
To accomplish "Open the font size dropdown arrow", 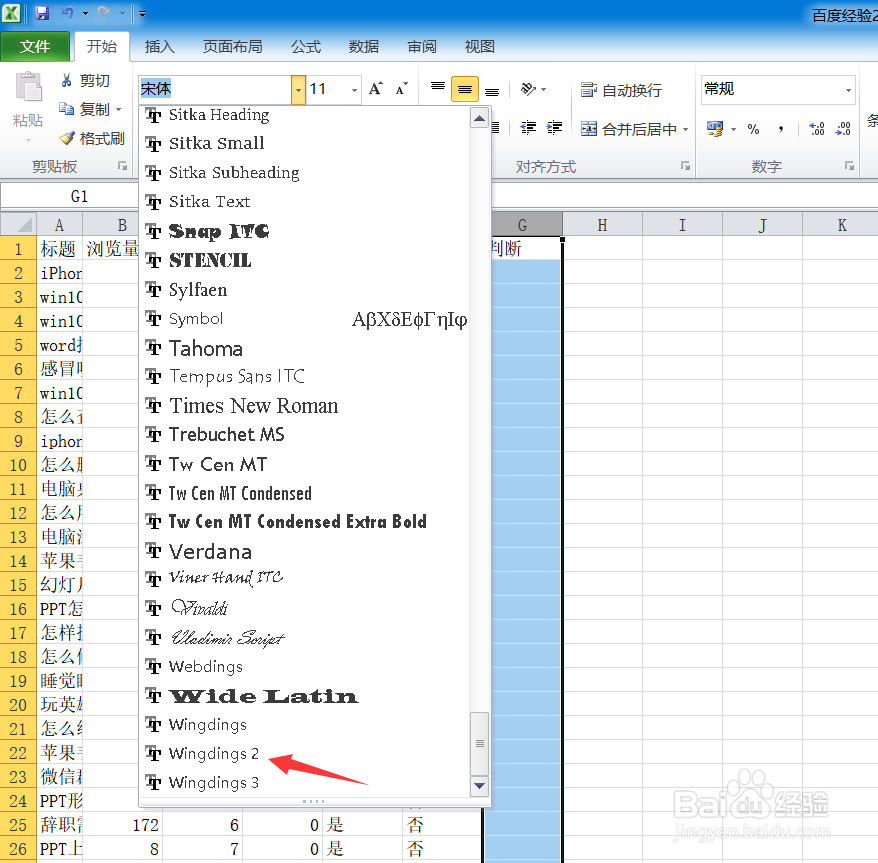I will coord(354,90).
